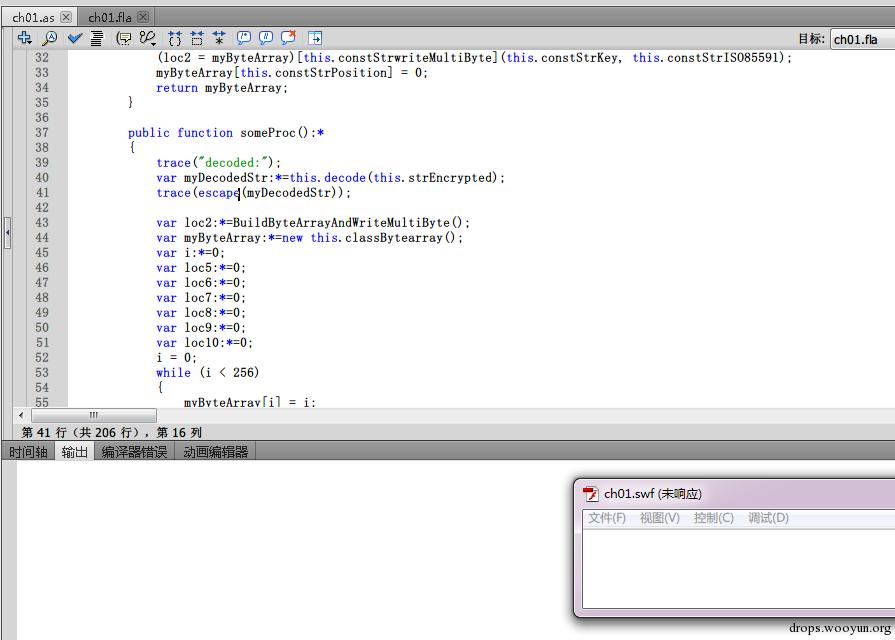The width and height of the screenshot is (895, 640).
Task: Apply Auto Format to the script
Action: point(97,38)
